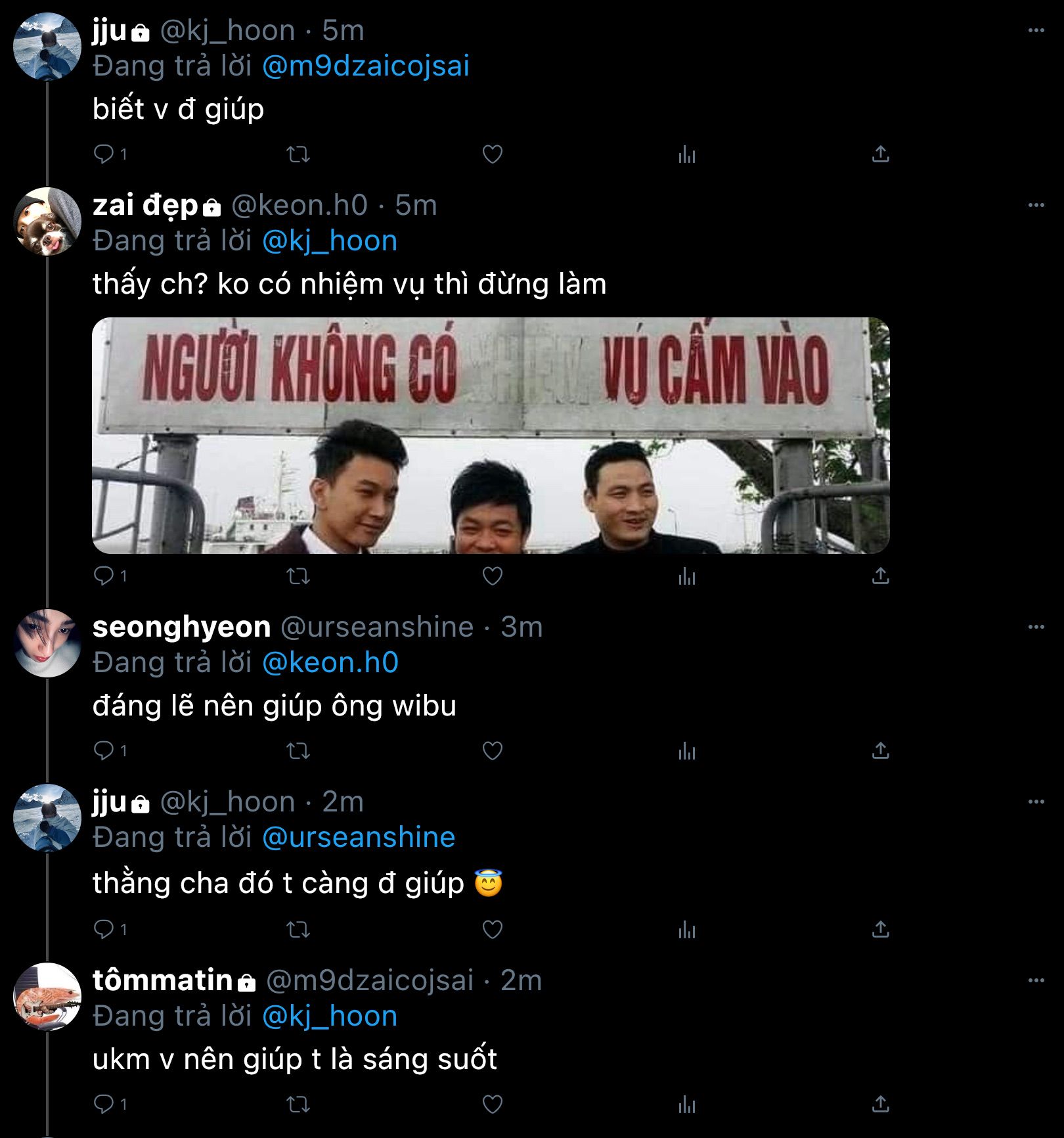Open seonghyeon's profile avatar
This screenshot has height=1138, width=1064.
pyautogui.click(x=47, y=643)
